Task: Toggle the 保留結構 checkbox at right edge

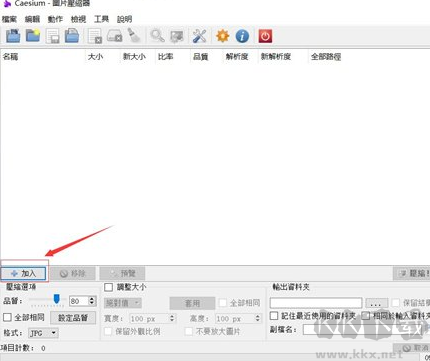Action: tap(396, 303)
